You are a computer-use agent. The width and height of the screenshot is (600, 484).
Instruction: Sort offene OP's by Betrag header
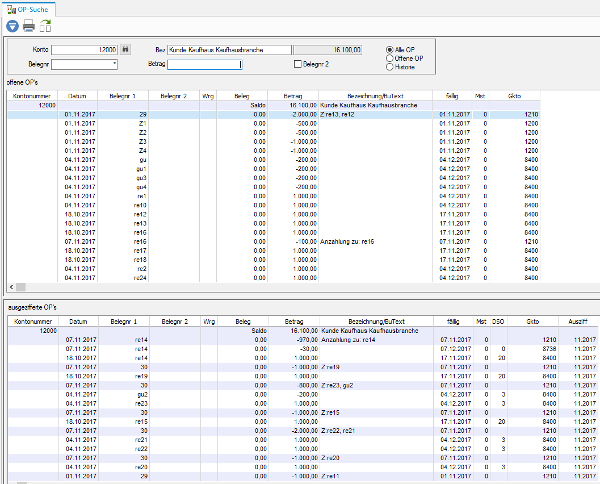293,96
